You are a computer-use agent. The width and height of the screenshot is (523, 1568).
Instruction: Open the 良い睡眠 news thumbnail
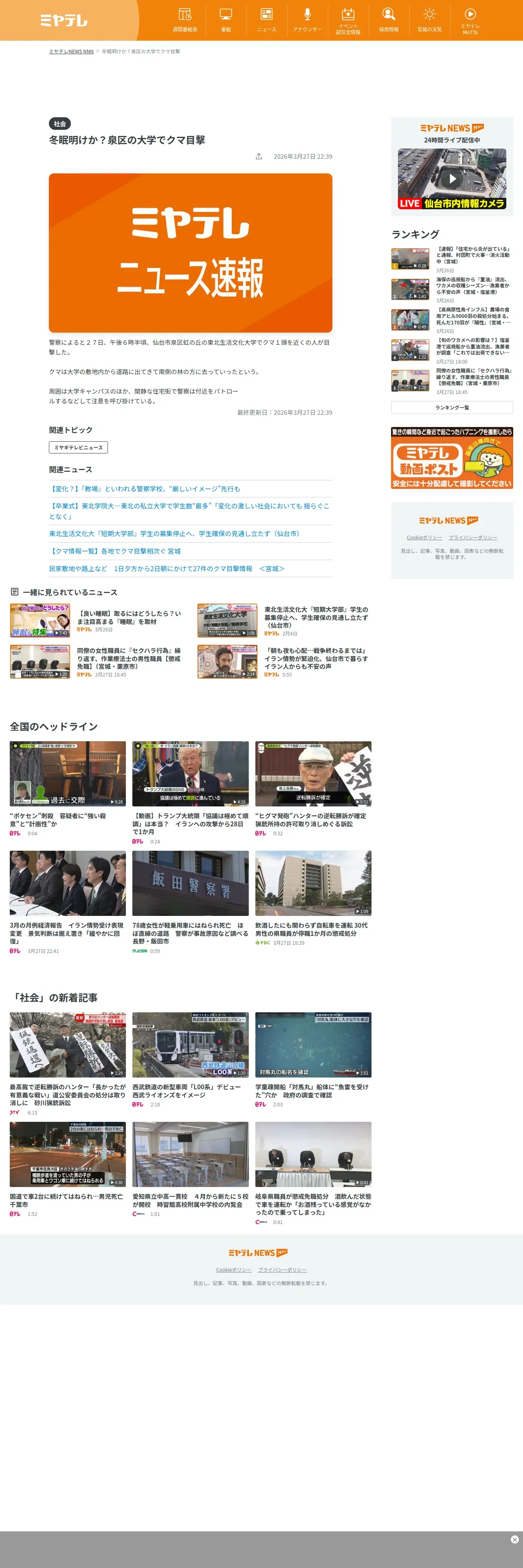pos(40,620)
